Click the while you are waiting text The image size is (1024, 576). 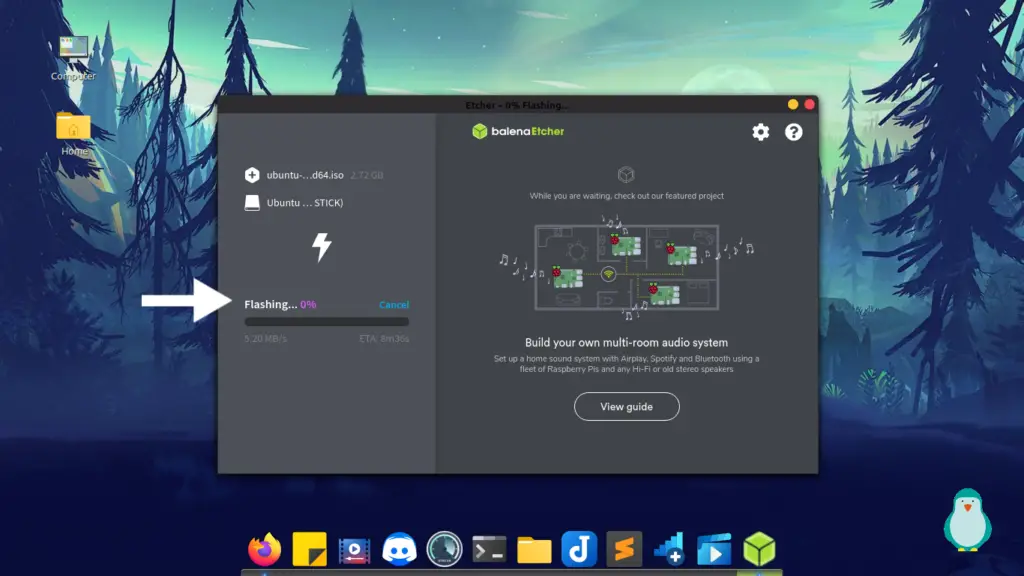626,196
